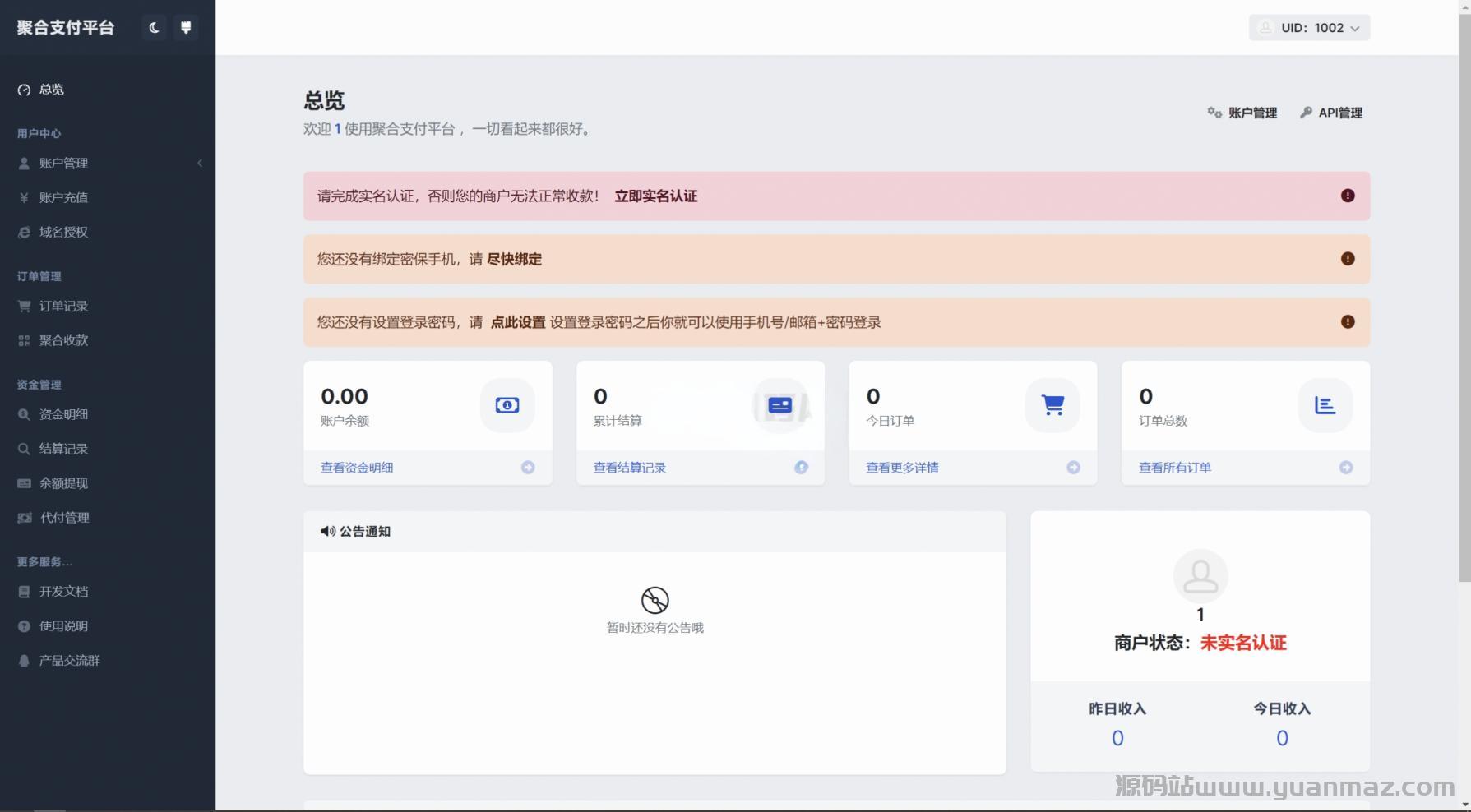Select 订单记录 in the sidebar menu
Viewport: 1471px width, 812px height.
[x=62, y=306]
